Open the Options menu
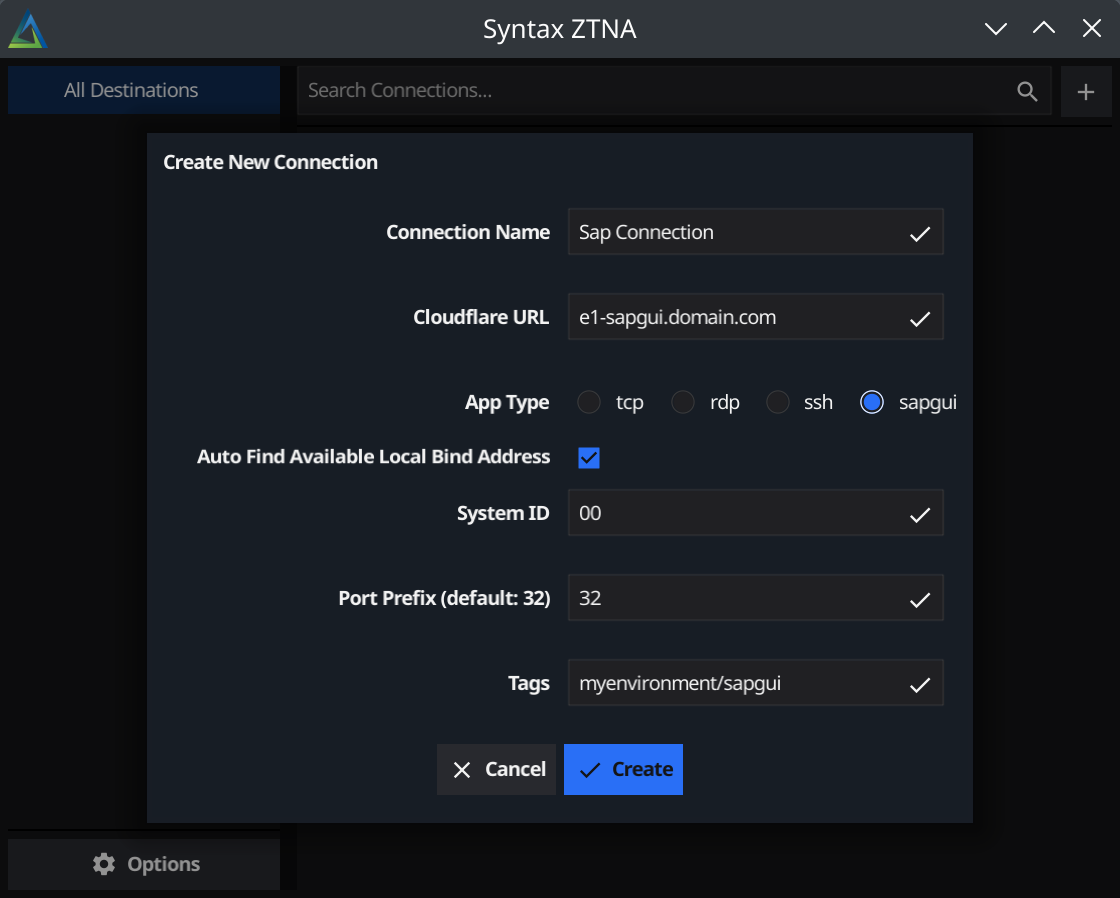The width and height of the screenshot is (1120, 898). click(x=143, y=863)
